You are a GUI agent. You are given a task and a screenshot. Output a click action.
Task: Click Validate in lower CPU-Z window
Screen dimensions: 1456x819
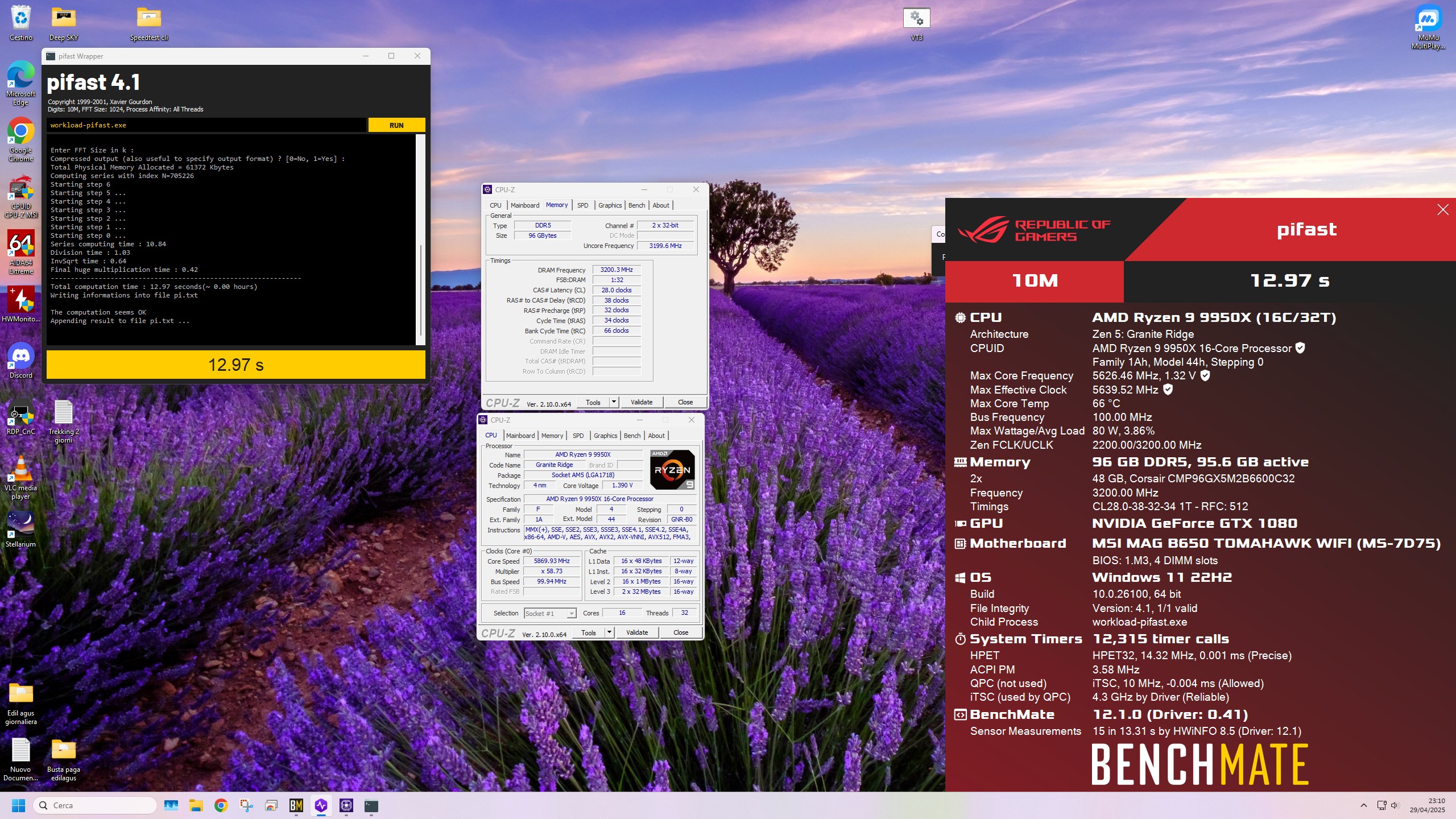click(637, 632)
